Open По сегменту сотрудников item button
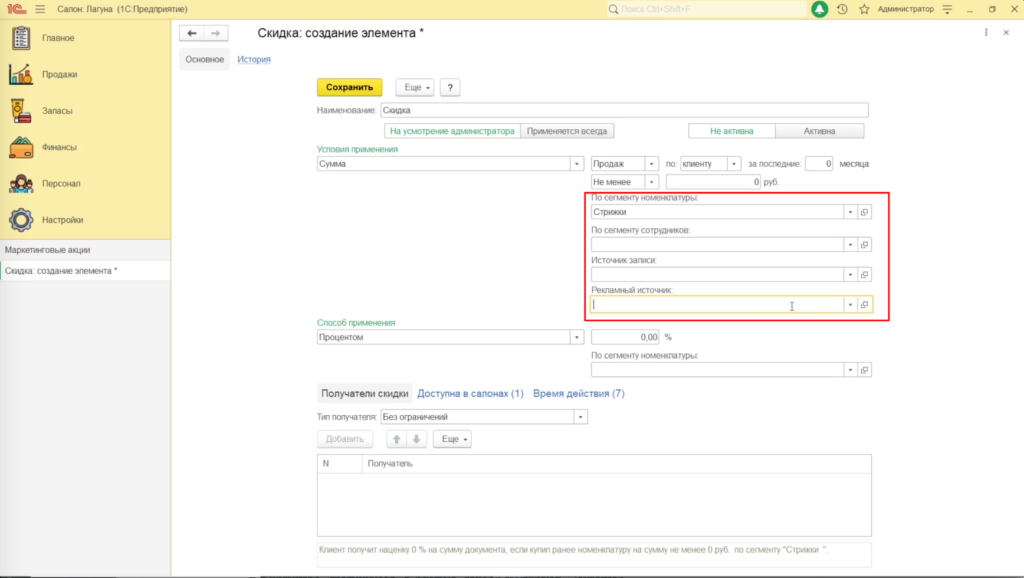Image resolution: width=1024 pixels, height=578 pixels. pos(865,245)
